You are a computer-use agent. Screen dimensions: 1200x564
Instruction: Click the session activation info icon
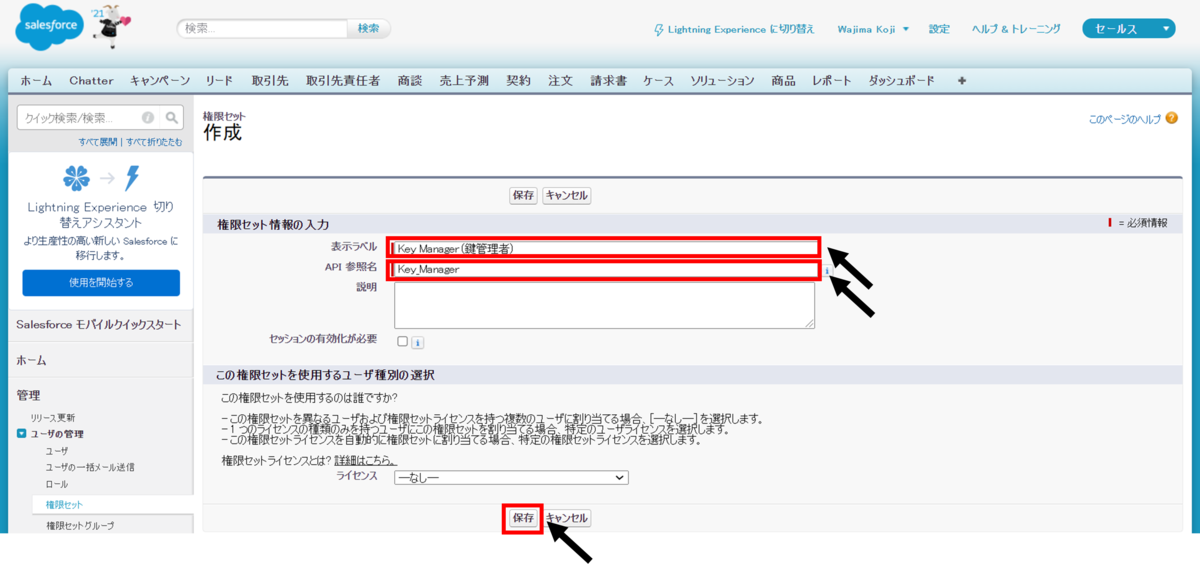(418, 342)
